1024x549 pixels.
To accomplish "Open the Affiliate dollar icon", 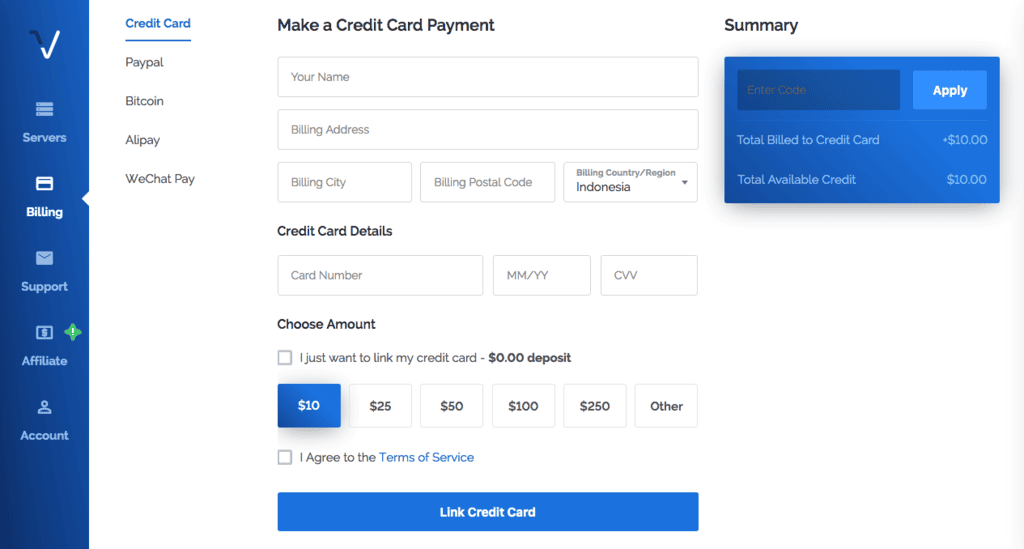I will pyautogui.click(x=44, y=332).
